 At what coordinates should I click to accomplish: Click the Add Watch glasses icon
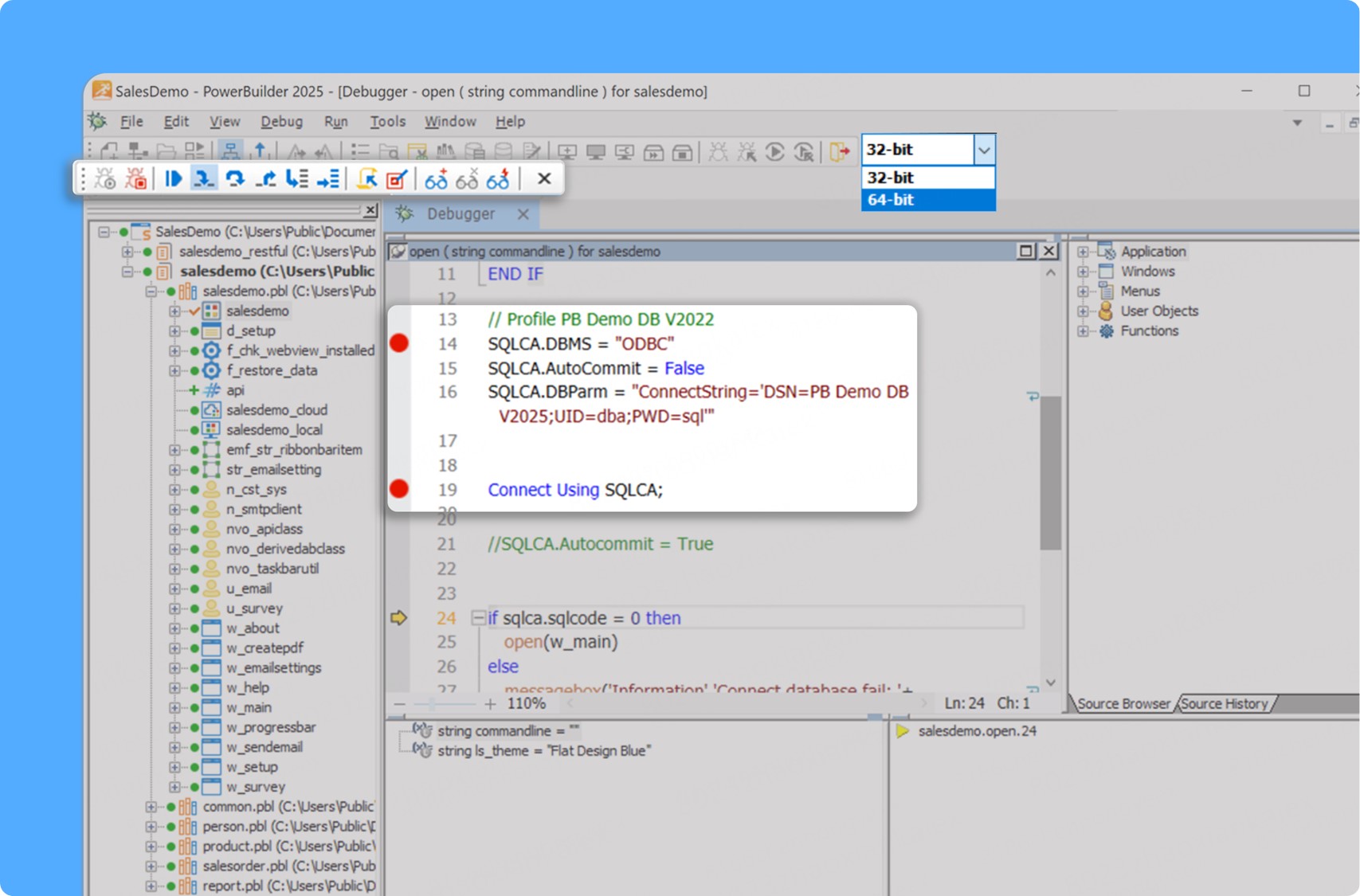tap(436, 179)
